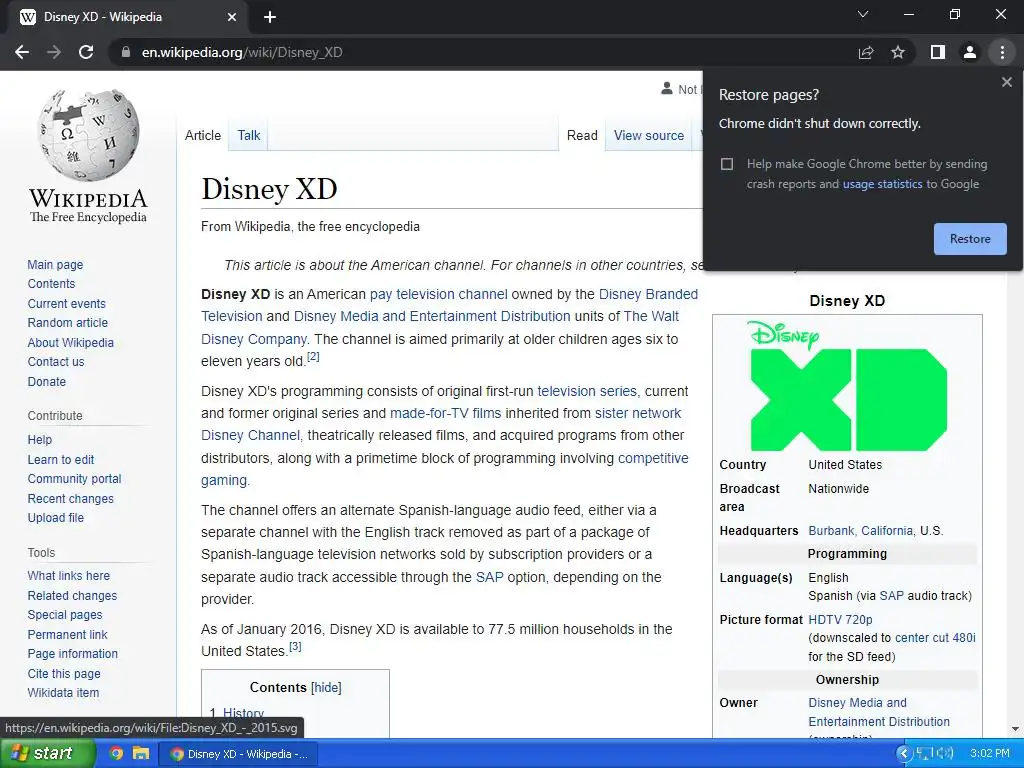Open the Chrome profile avatar icon
Image resolution: width=1024 pixels, height=768 pixels.
pos(970,52)
